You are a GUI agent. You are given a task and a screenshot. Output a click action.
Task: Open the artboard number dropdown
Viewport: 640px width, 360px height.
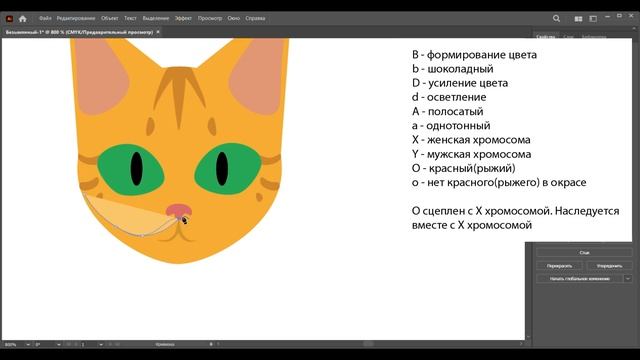coord(101,344)
